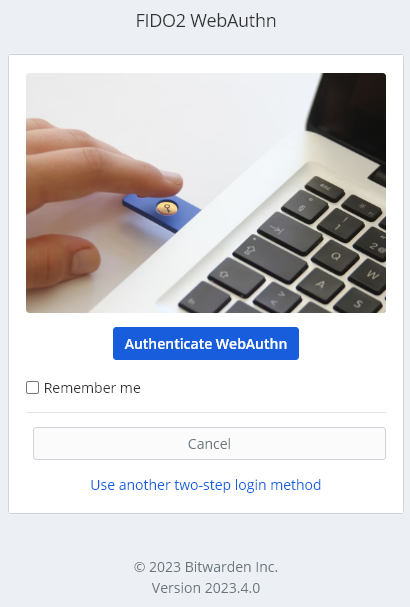The height and width of the screenshot is (607, 410).
Task: Click the FIDO2 WebAuthn heading
Action: click(x=206, y=21)
